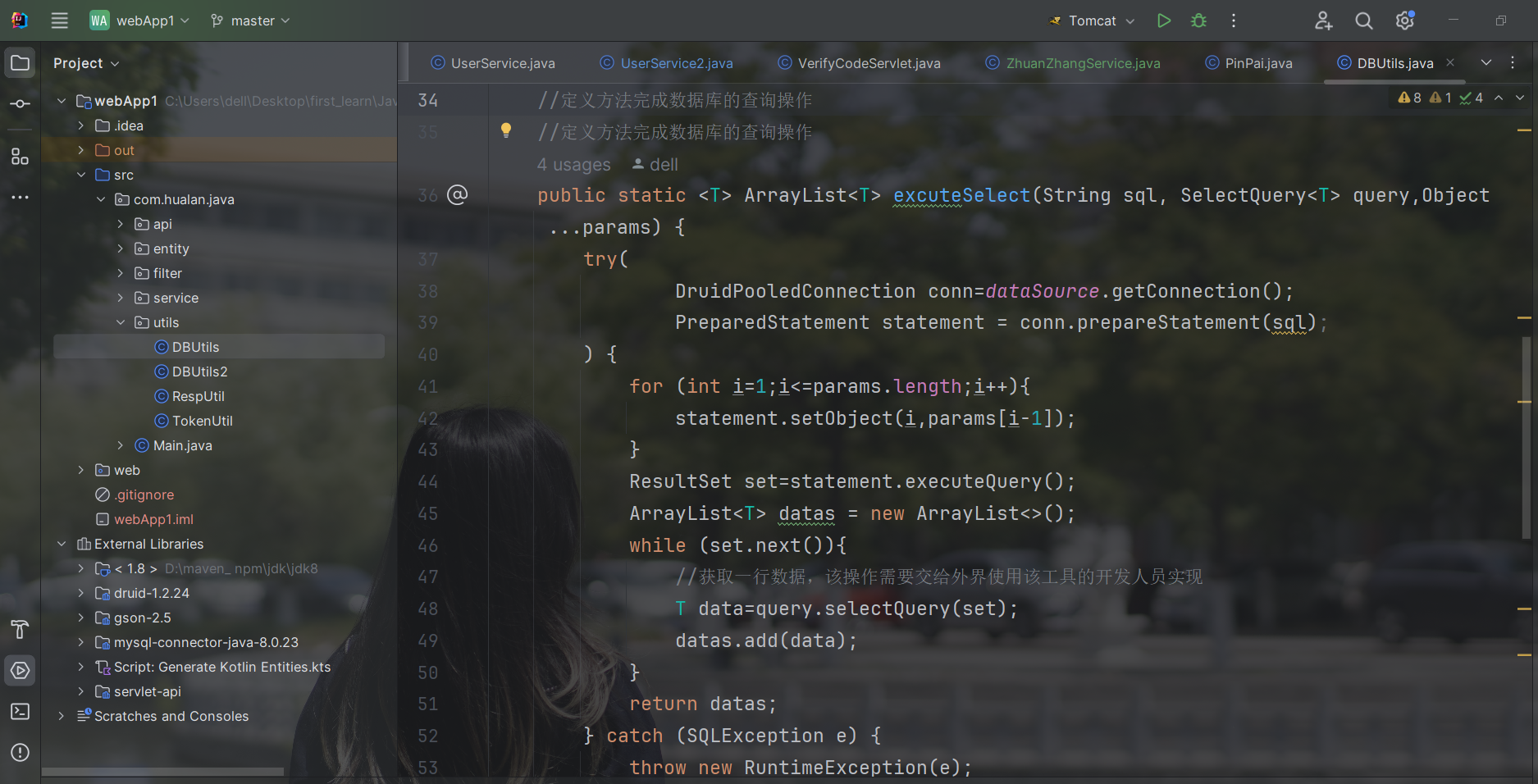Switch to VerifyCodeServlet.java tab
This screenshot has width=1538, height=784.
click(859, 63)
